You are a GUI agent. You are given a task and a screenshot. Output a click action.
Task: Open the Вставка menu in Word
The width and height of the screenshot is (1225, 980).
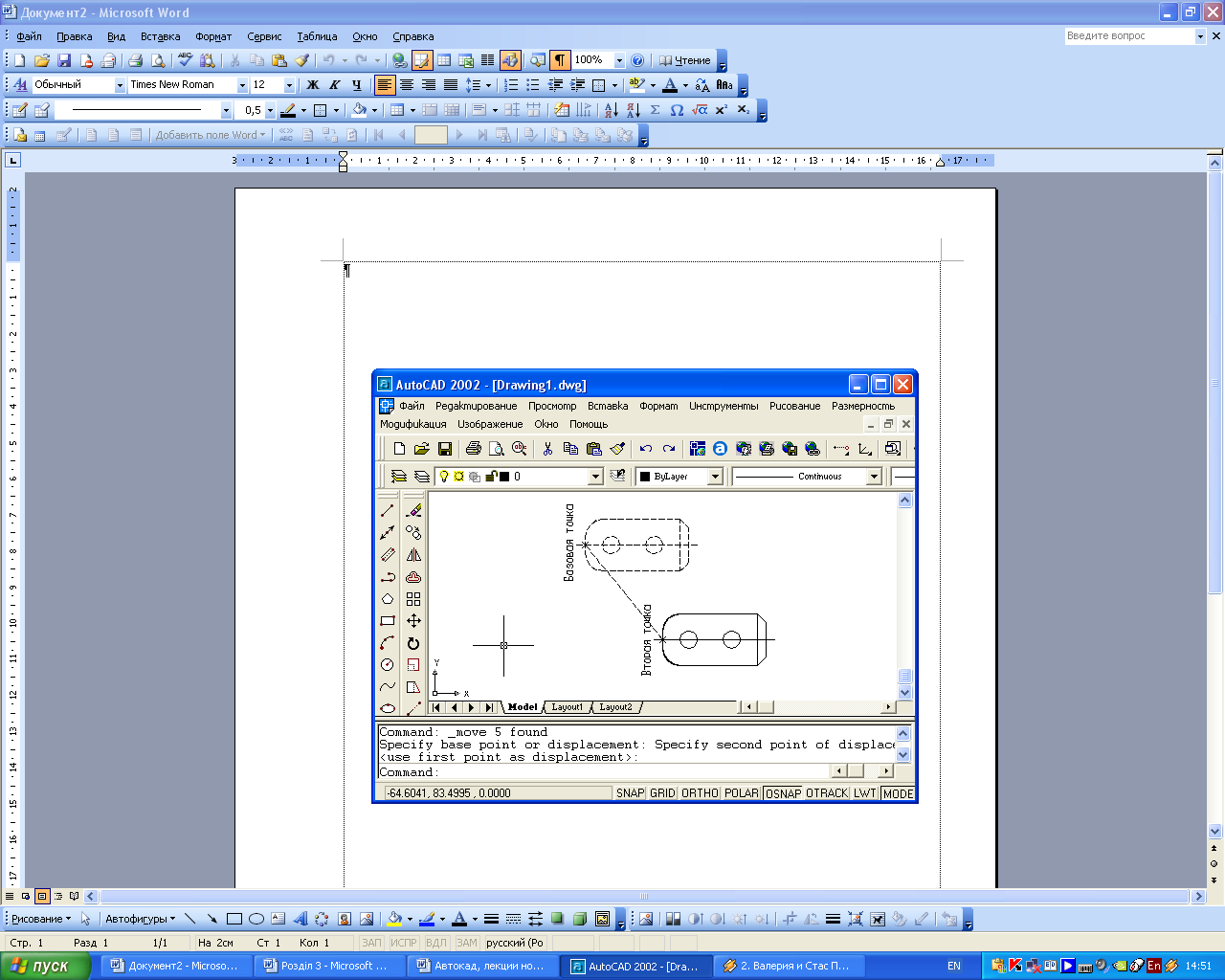160,36
